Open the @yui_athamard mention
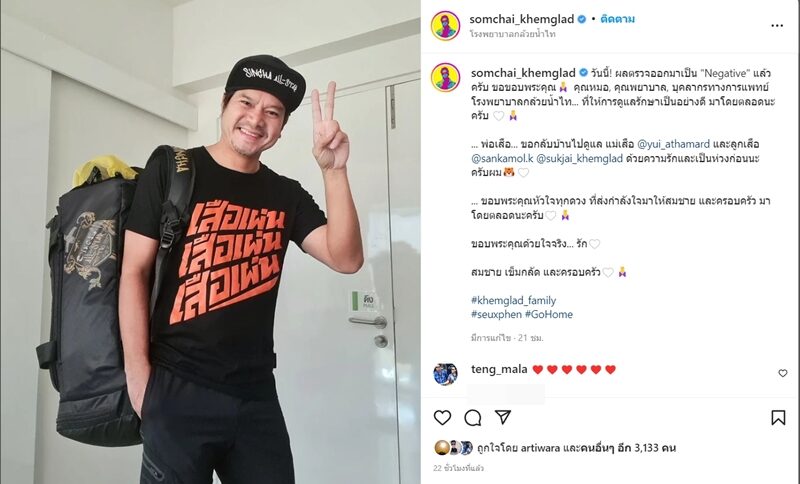800x484 pixels. (673, 144)
